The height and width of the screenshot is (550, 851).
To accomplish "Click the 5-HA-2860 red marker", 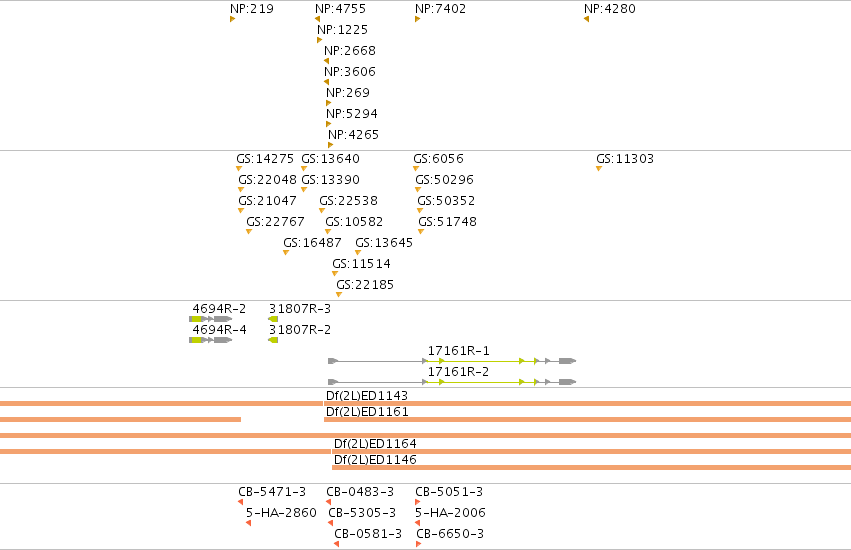I will coord(249,523).
